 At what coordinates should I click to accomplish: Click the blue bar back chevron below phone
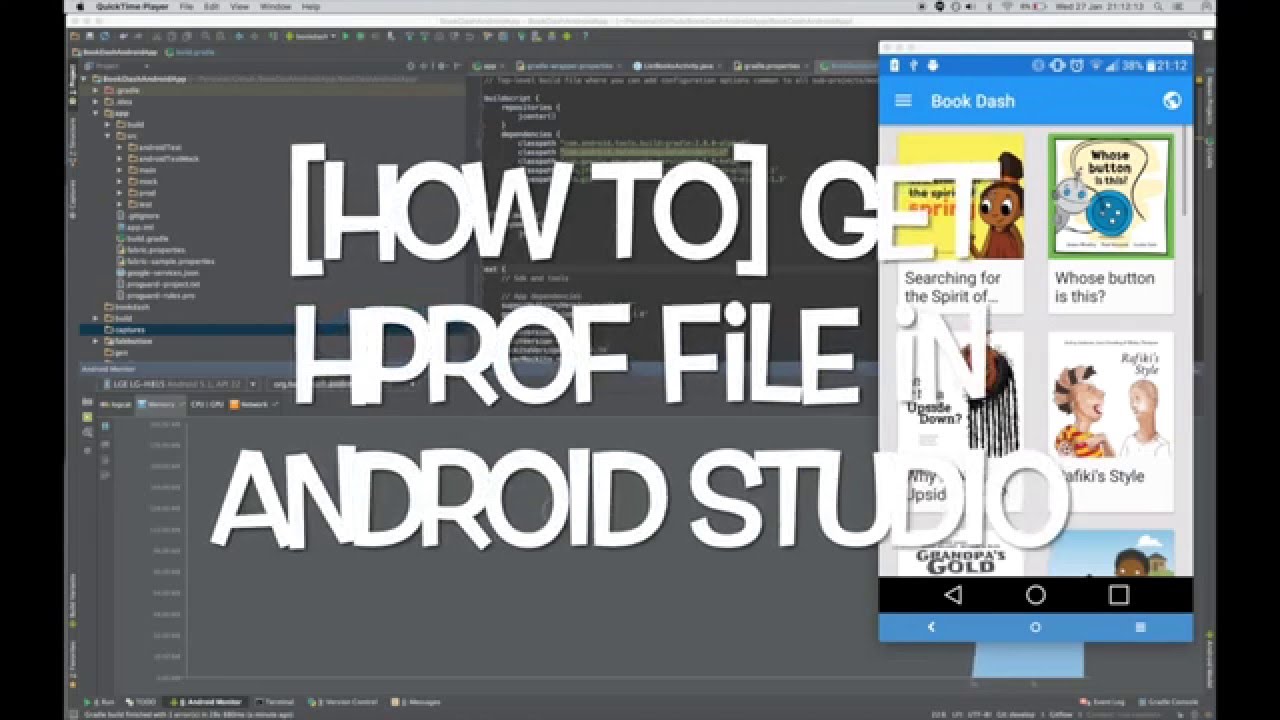pos(931,627)
